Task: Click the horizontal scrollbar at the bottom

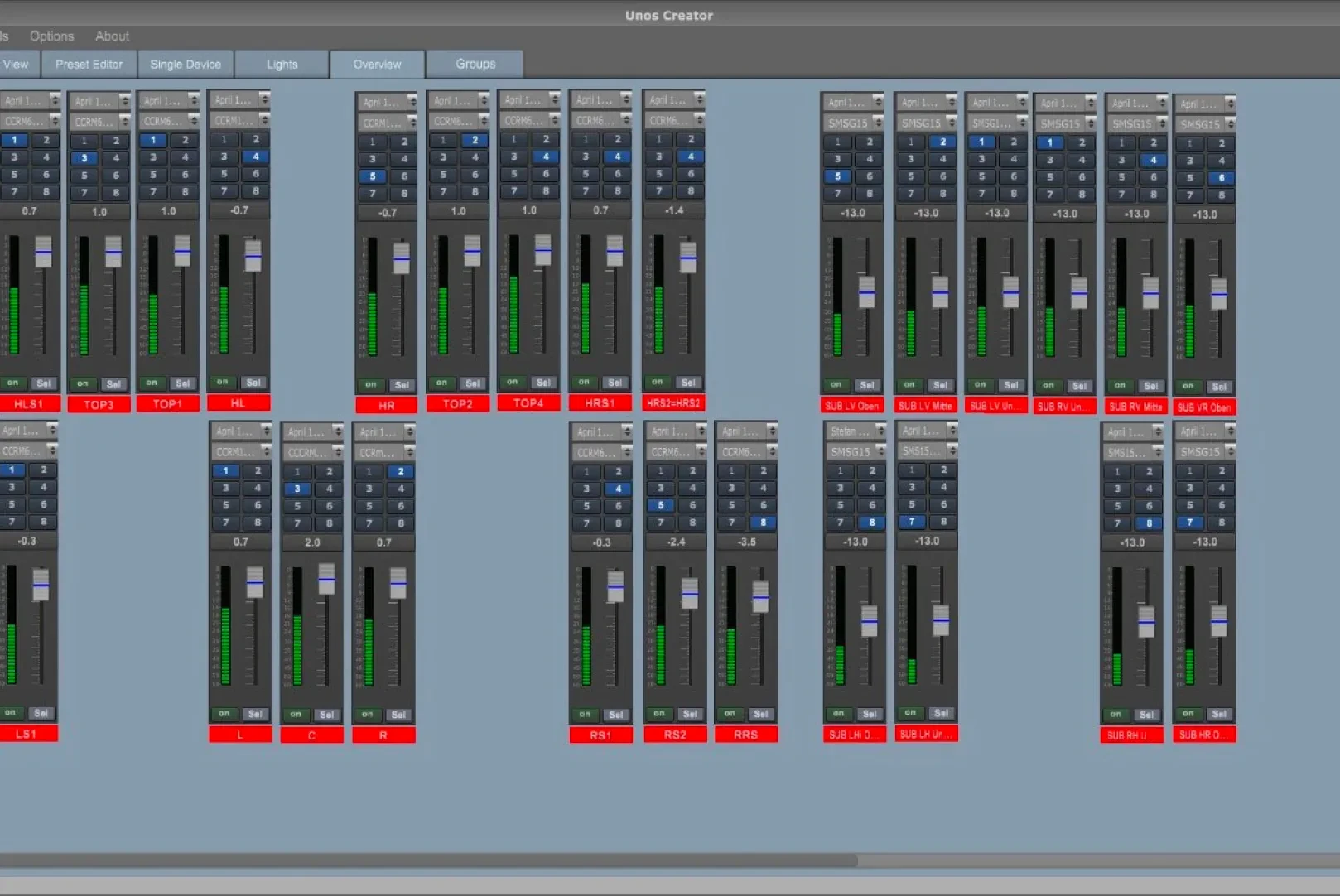Action: pos(431,860)
